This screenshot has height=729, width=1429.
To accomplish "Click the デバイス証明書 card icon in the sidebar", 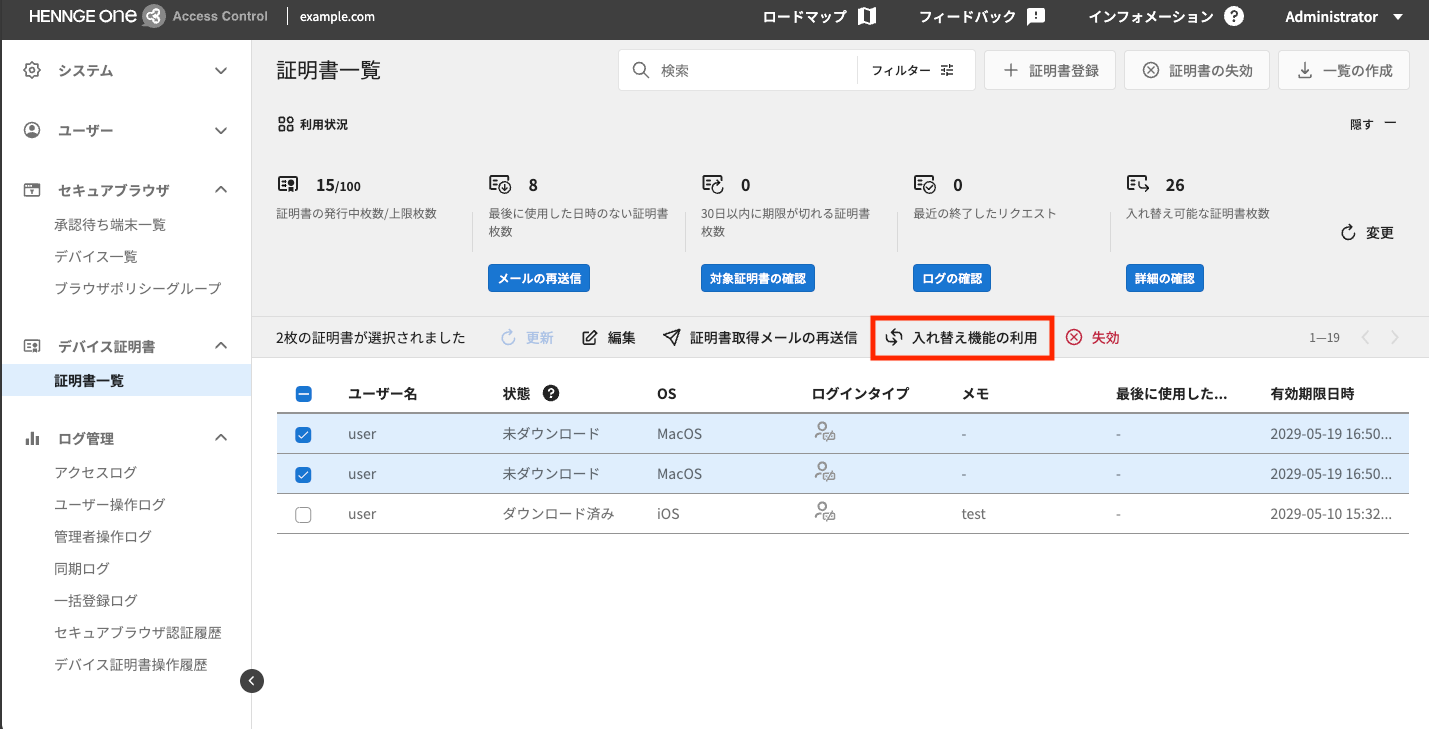I will coord(32,346).
